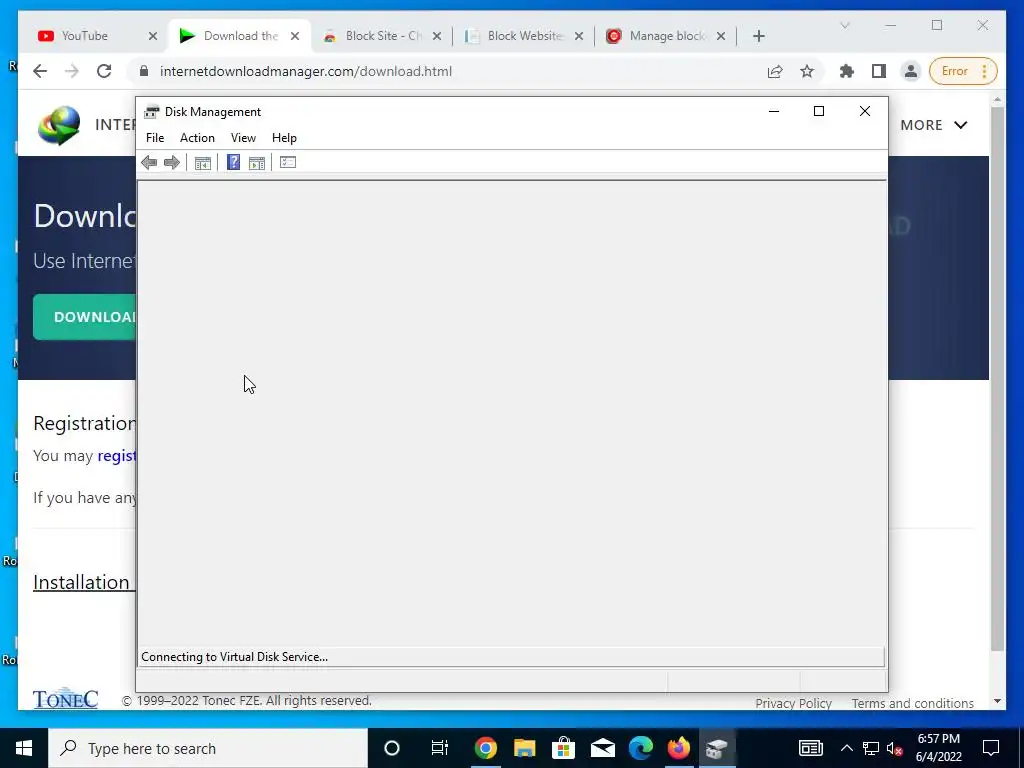The width and height of the screenshot is (1024, 768).
Task: Click the Disk Management title bar icon
Action: click(152, 112)
